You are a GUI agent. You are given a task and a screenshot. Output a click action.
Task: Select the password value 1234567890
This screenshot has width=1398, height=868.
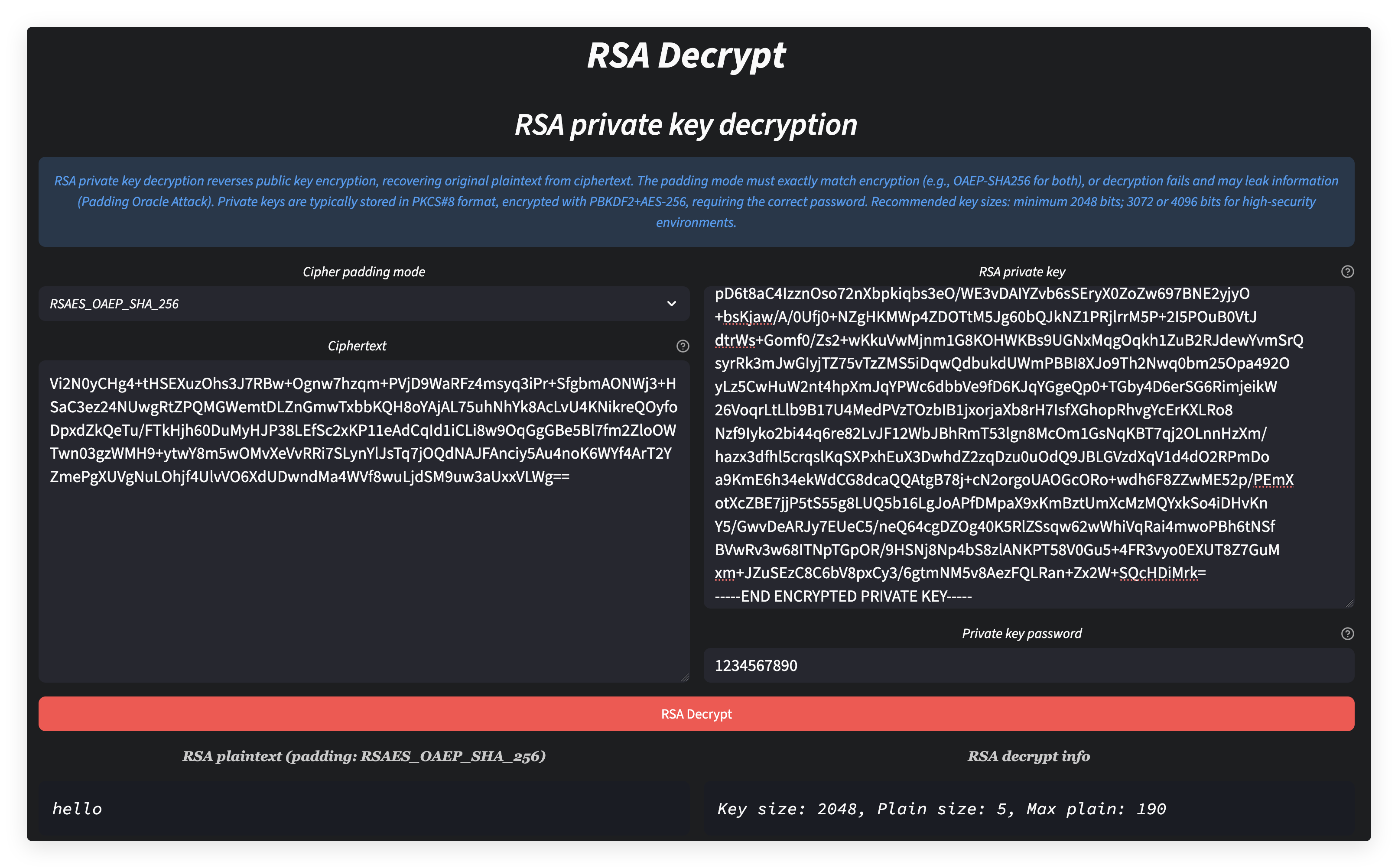[x=756, y=665]
